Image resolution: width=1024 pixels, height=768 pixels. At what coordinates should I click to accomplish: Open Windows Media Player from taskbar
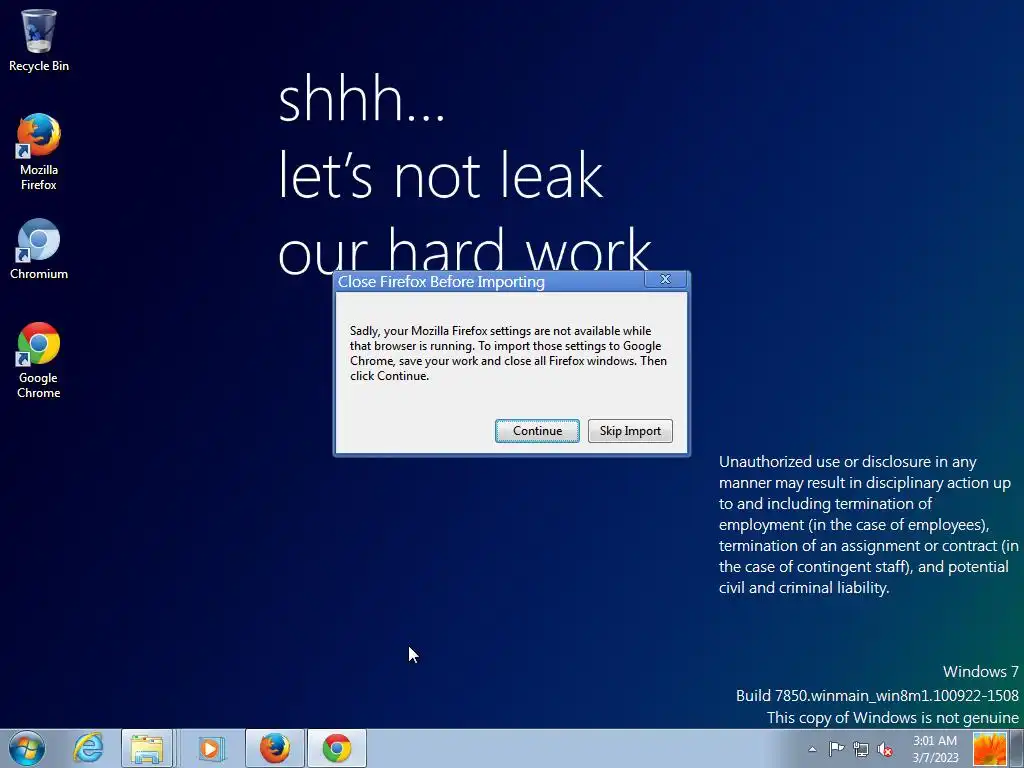210,748
